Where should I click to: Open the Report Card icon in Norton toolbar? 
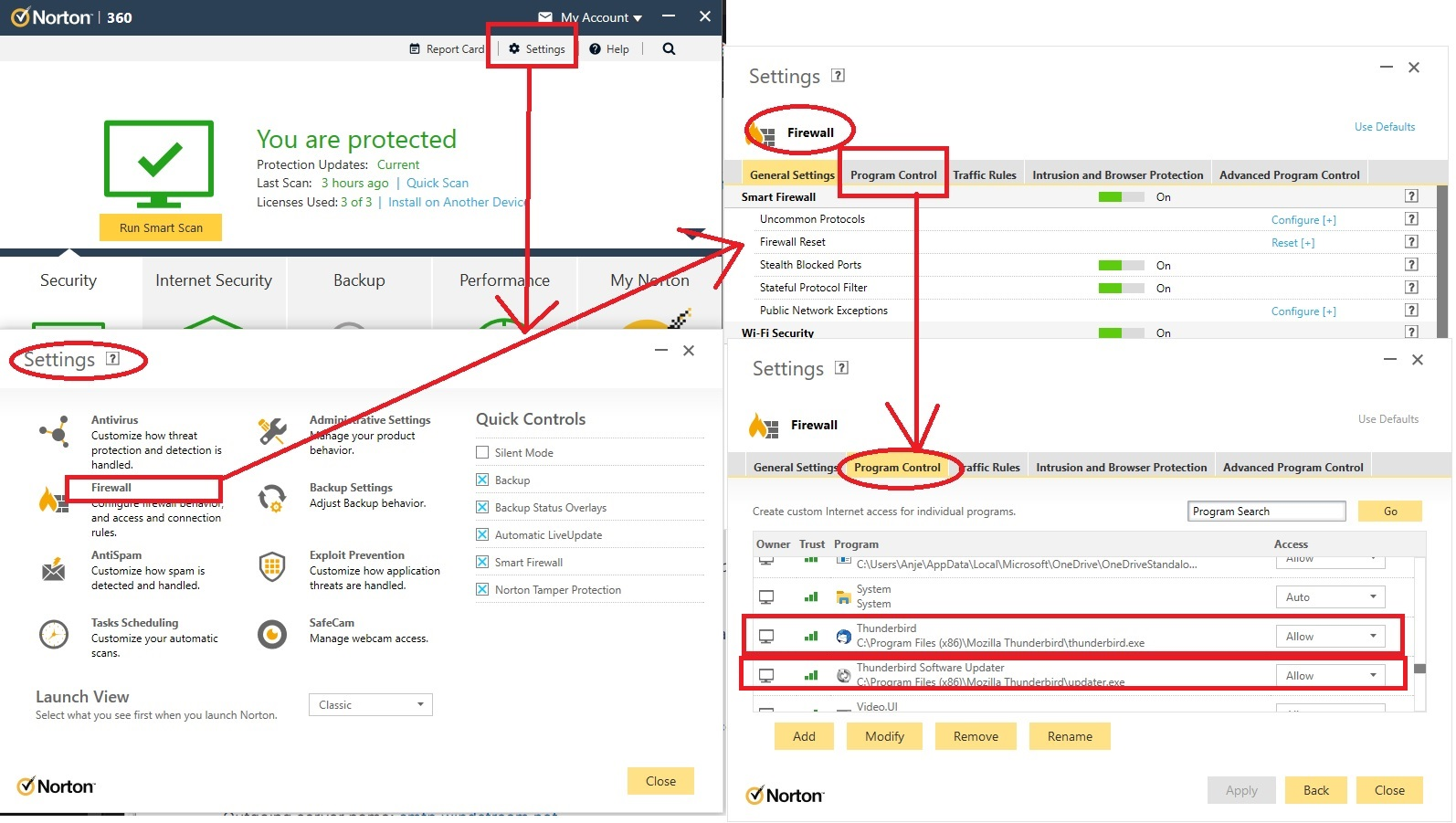pos(415,49)
